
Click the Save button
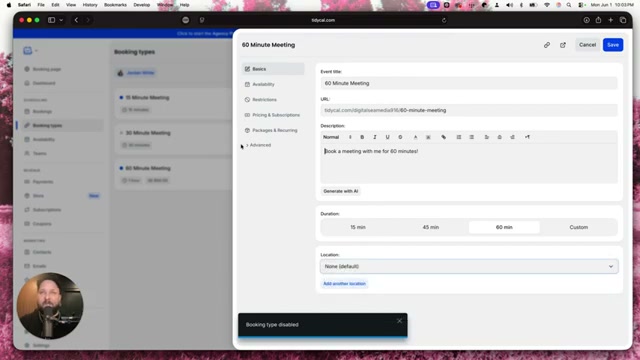(613, 45)
